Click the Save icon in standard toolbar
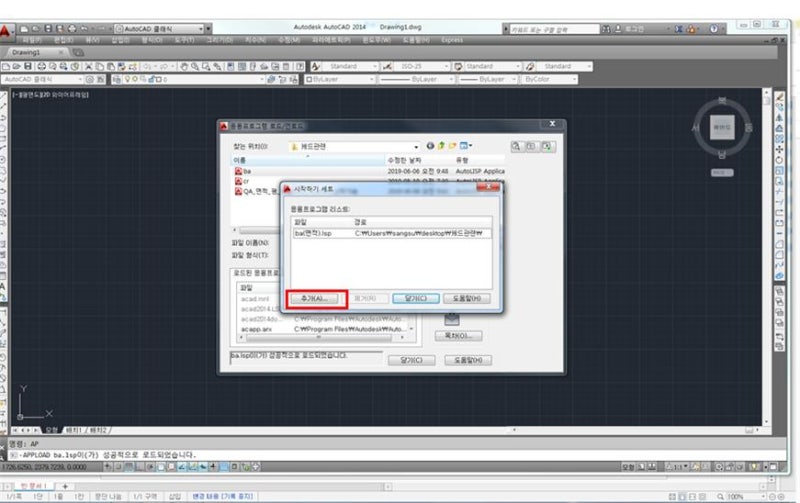This screenshot has height=503, width=800. tap(28, 66)
